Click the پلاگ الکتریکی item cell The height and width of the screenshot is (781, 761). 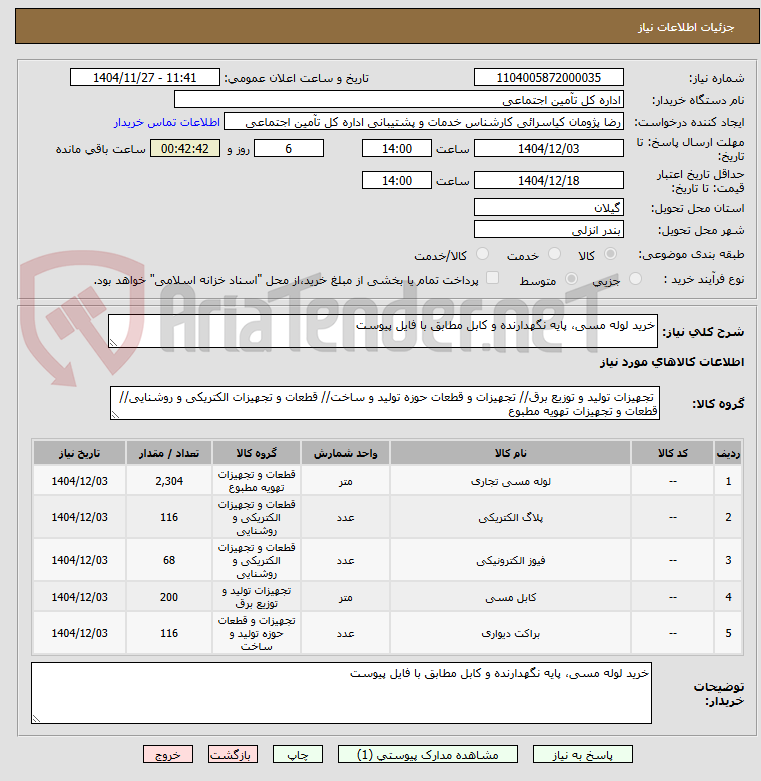[x=510, y=517]
